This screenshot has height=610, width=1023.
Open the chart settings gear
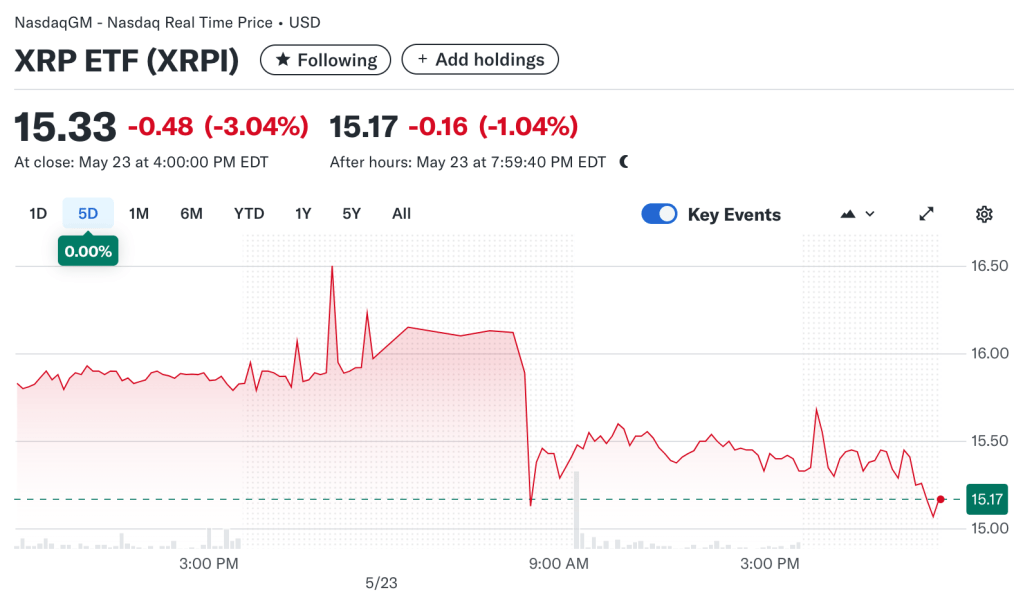(984, 213)
